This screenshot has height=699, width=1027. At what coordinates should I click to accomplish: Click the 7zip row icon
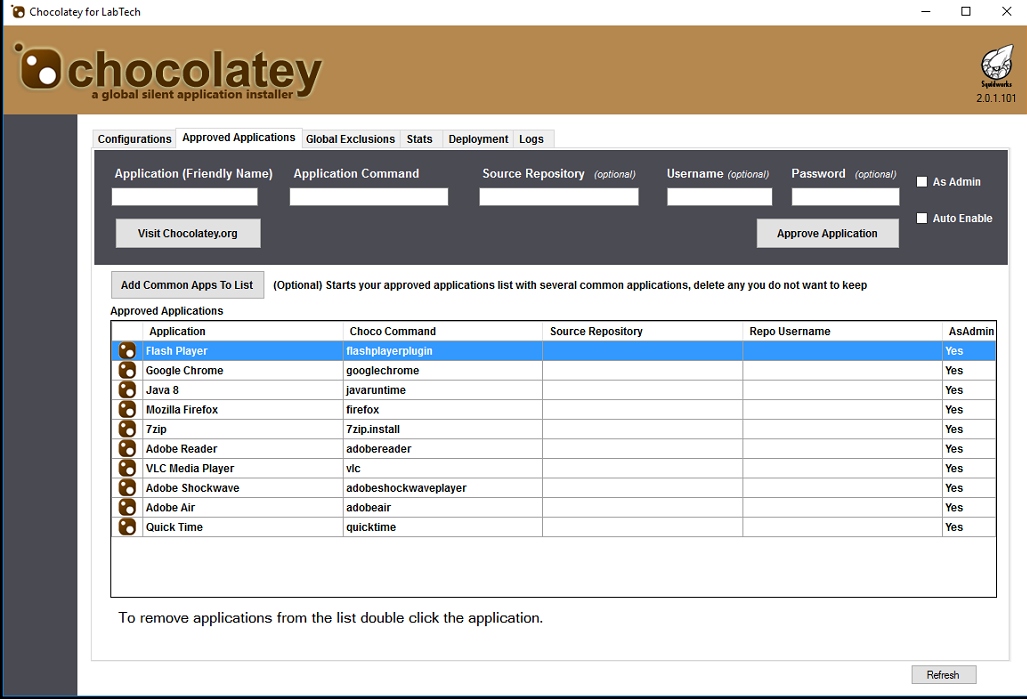pyautogui.click(x=127, y=429)
